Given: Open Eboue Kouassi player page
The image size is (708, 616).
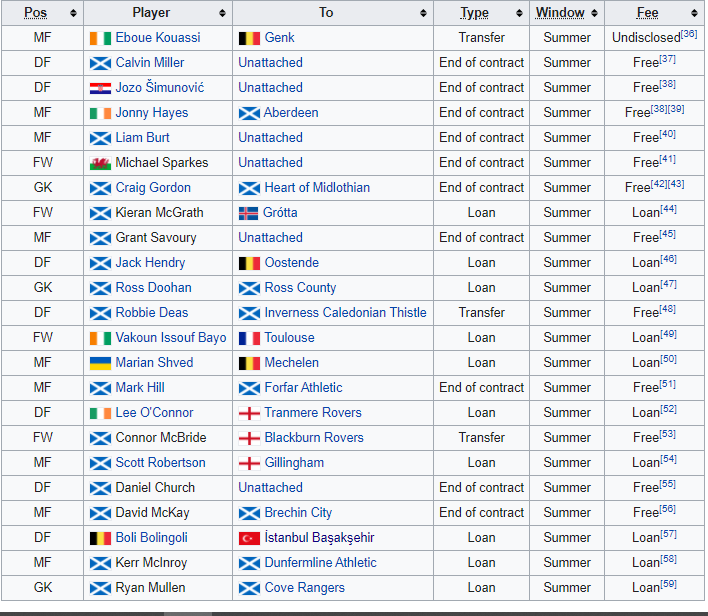Looking at the screenshot, I should pos(158,37).
